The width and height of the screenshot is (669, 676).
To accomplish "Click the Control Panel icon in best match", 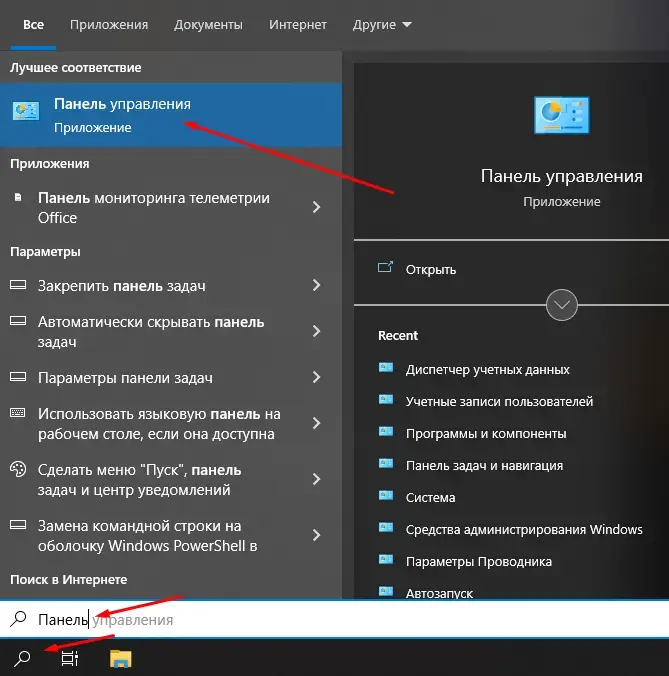I will tap(26, 111).
